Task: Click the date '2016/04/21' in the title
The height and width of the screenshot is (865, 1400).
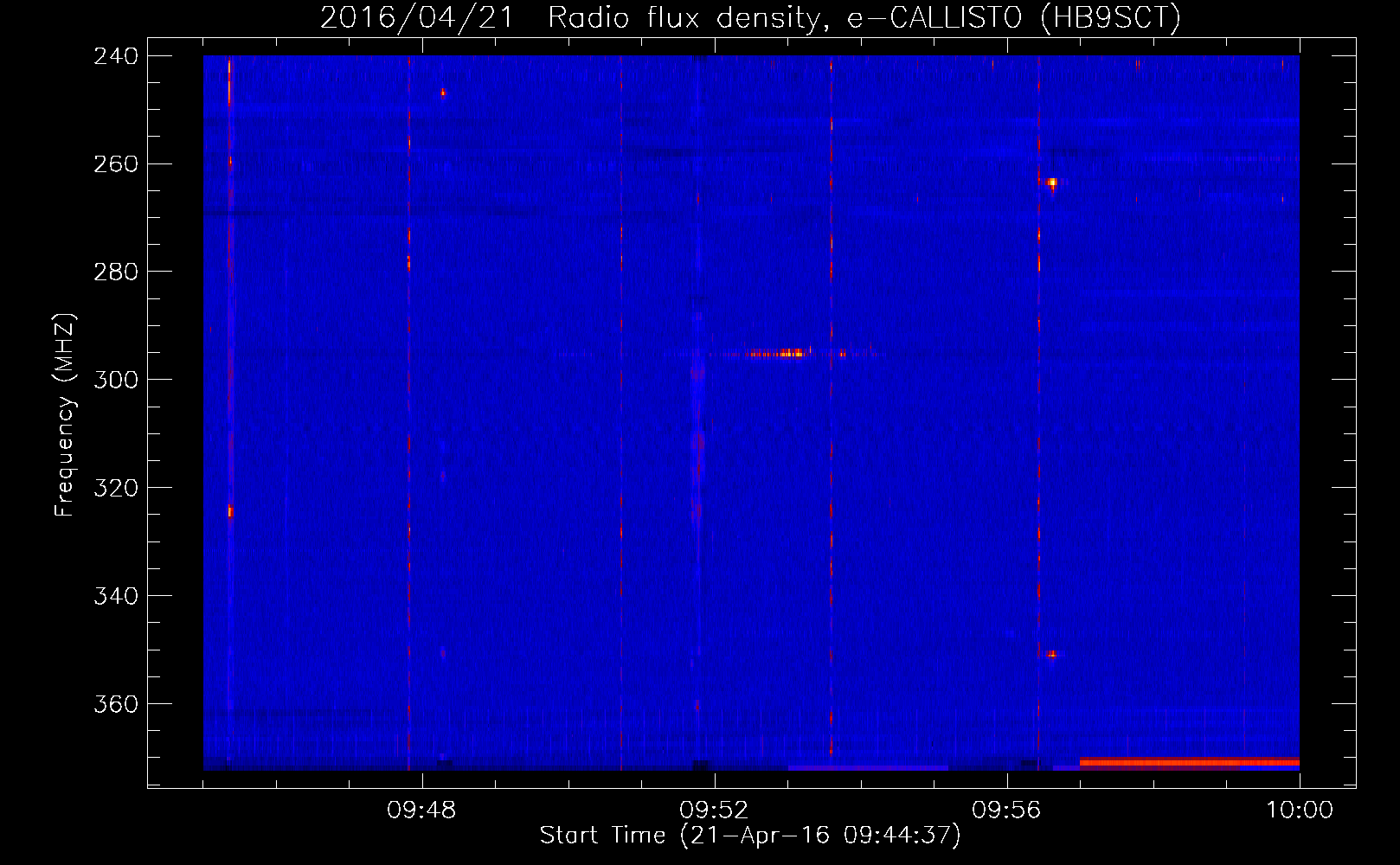Action: click(x=417, y=17)
